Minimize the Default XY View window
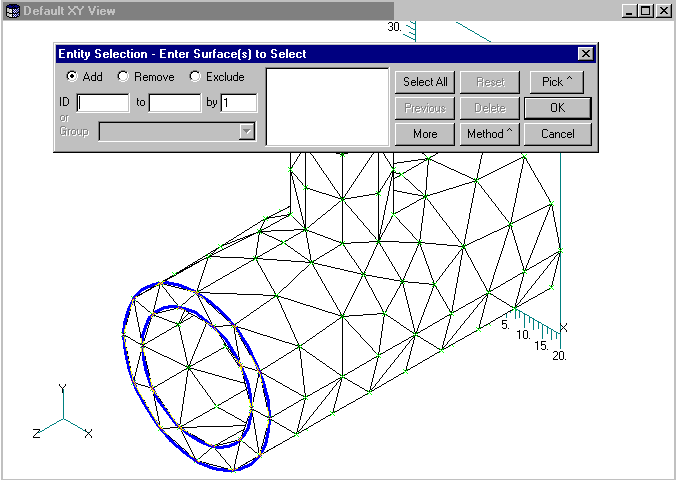 tap(629, 11)
